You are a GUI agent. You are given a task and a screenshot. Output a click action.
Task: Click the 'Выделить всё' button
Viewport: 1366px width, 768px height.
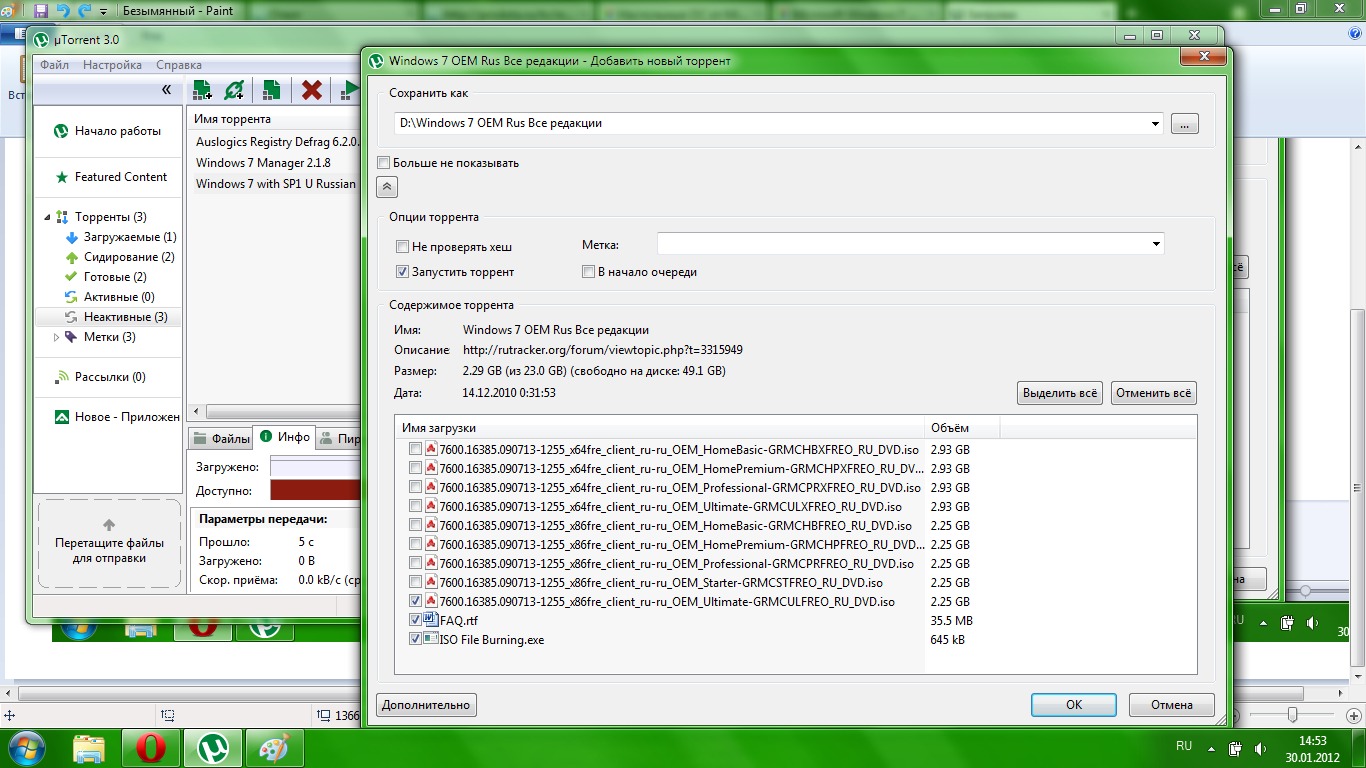coord(1059,393)
